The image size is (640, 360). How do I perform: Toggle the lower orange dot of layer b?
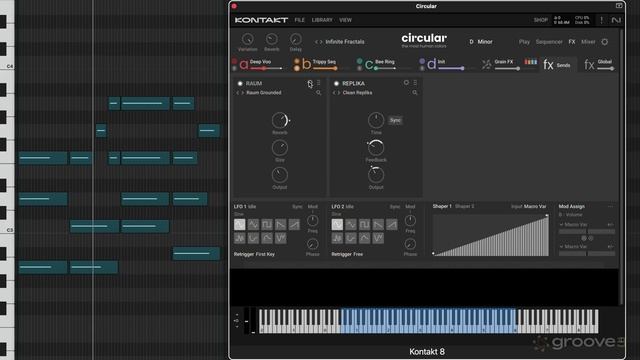pyautogui.click(x=297, y=68)
